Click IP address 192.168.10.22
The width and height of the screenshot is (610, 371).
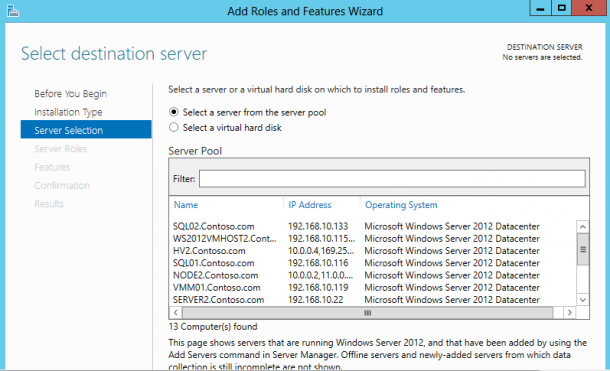316,300
